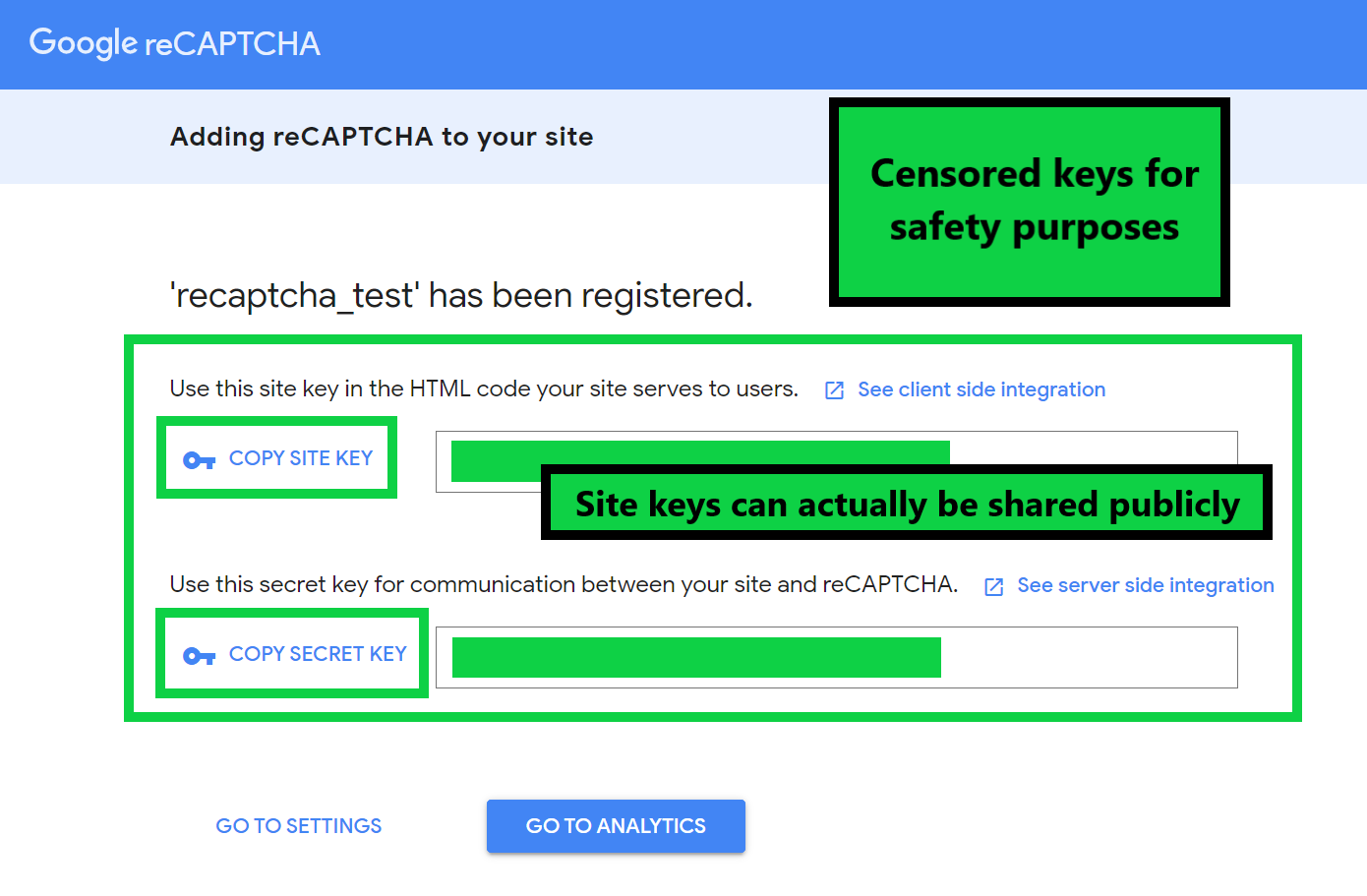The image size is (1367, 896).
Task: Open the See server side integration link
Action: (x=1145, y=585)
